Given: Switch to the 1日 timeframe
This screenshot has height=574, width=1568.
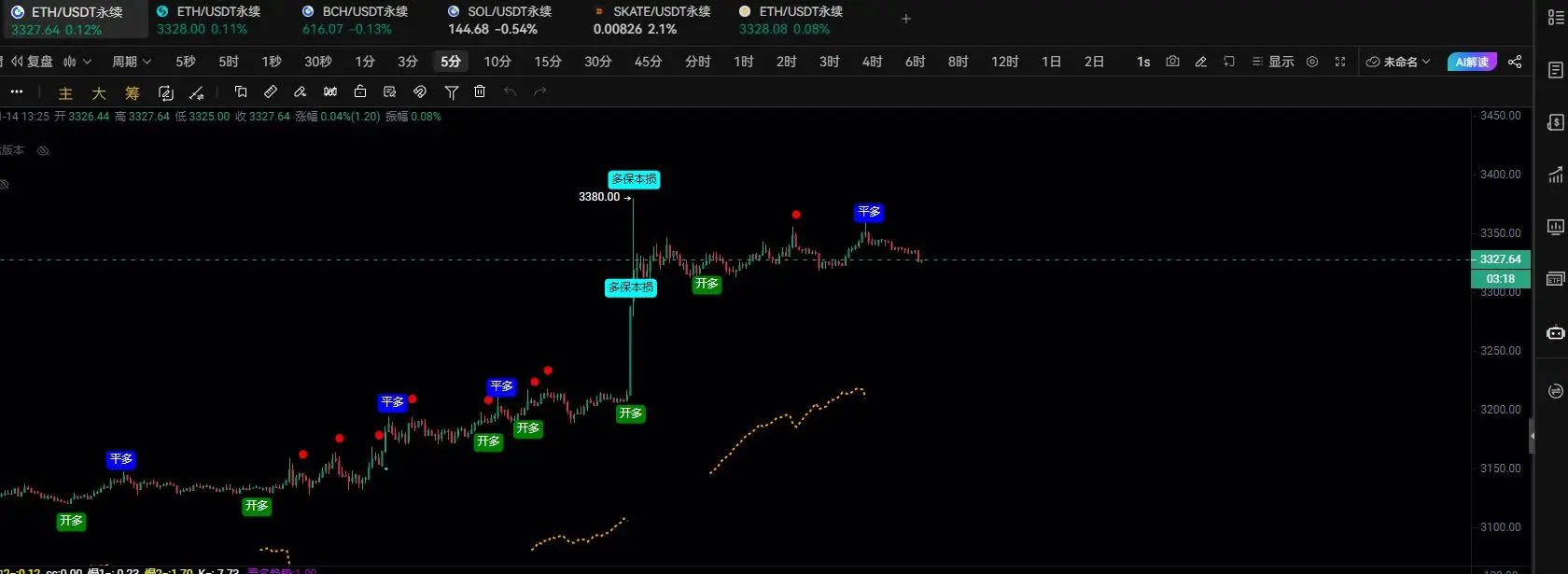Looking at the screenshot, I should (x=1052, y=62).
